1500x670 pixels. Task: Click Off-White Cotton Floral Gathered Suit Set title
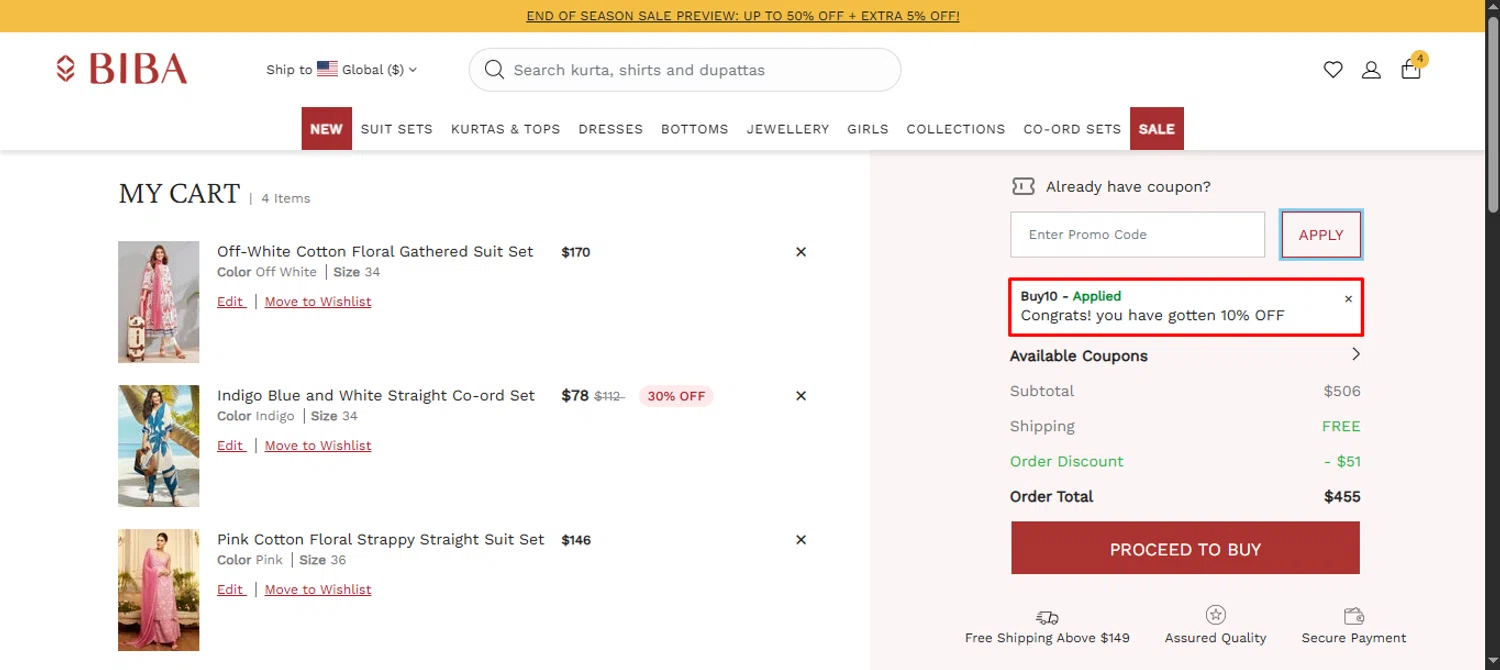point(375,252)
